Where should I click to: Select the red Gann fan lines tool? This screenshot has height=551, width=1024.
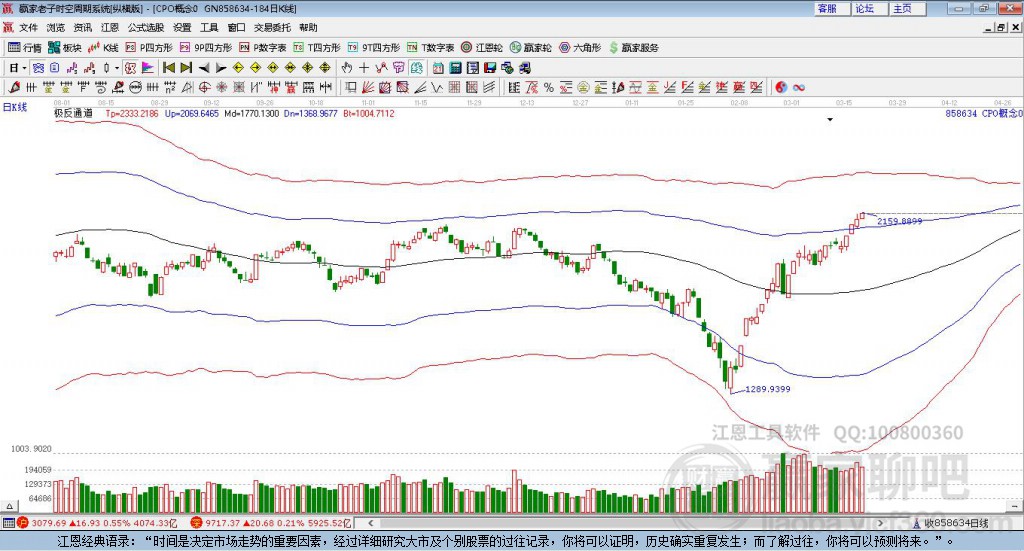(368, 87)
